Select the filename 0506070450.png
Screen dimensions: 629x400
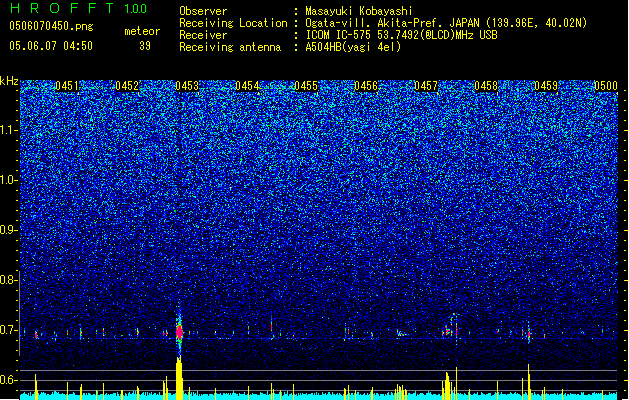pyautogui.click(x=51, y=26)
